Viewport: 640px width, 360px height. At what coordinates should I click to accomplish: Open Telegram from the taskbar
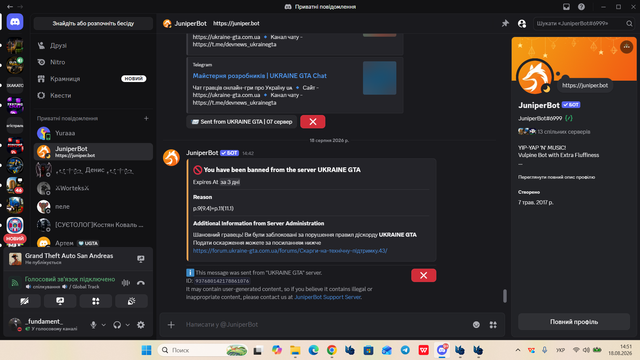coord(405,350)
